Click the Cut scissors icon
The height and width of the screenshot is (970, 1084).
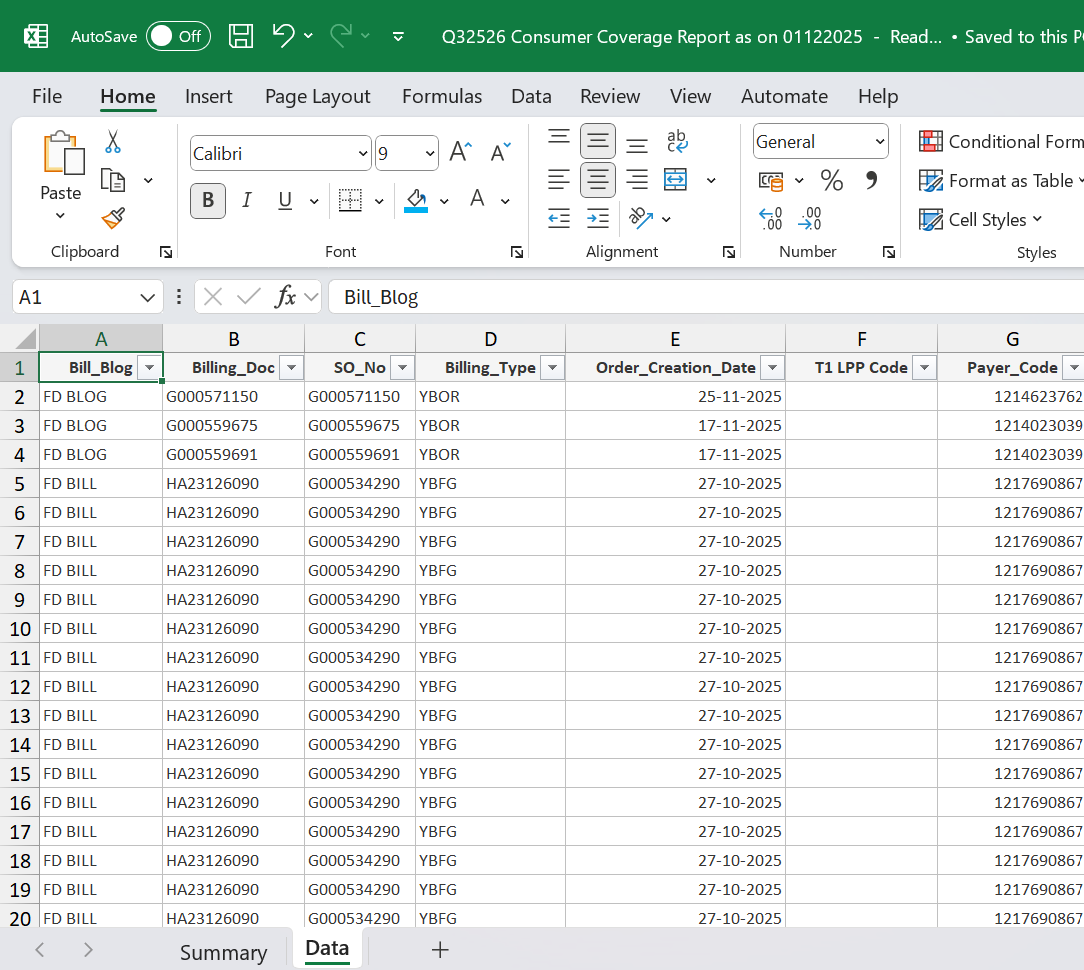113,142
